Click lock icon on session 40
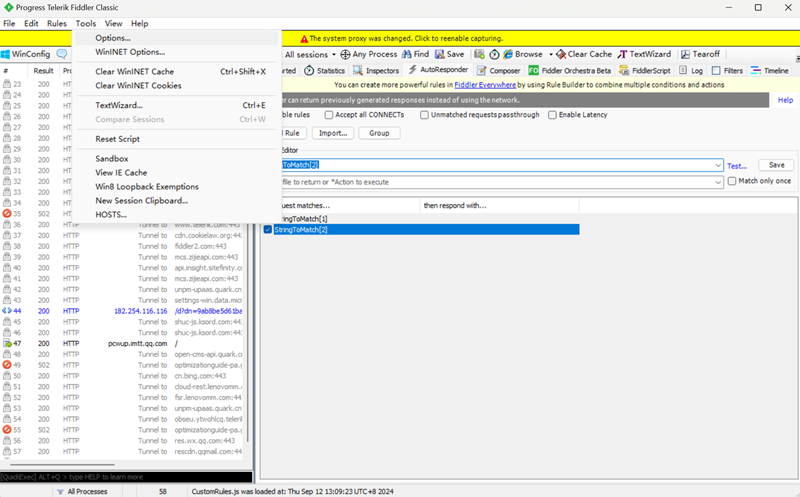The image size is (800, 497). [7, 268]
